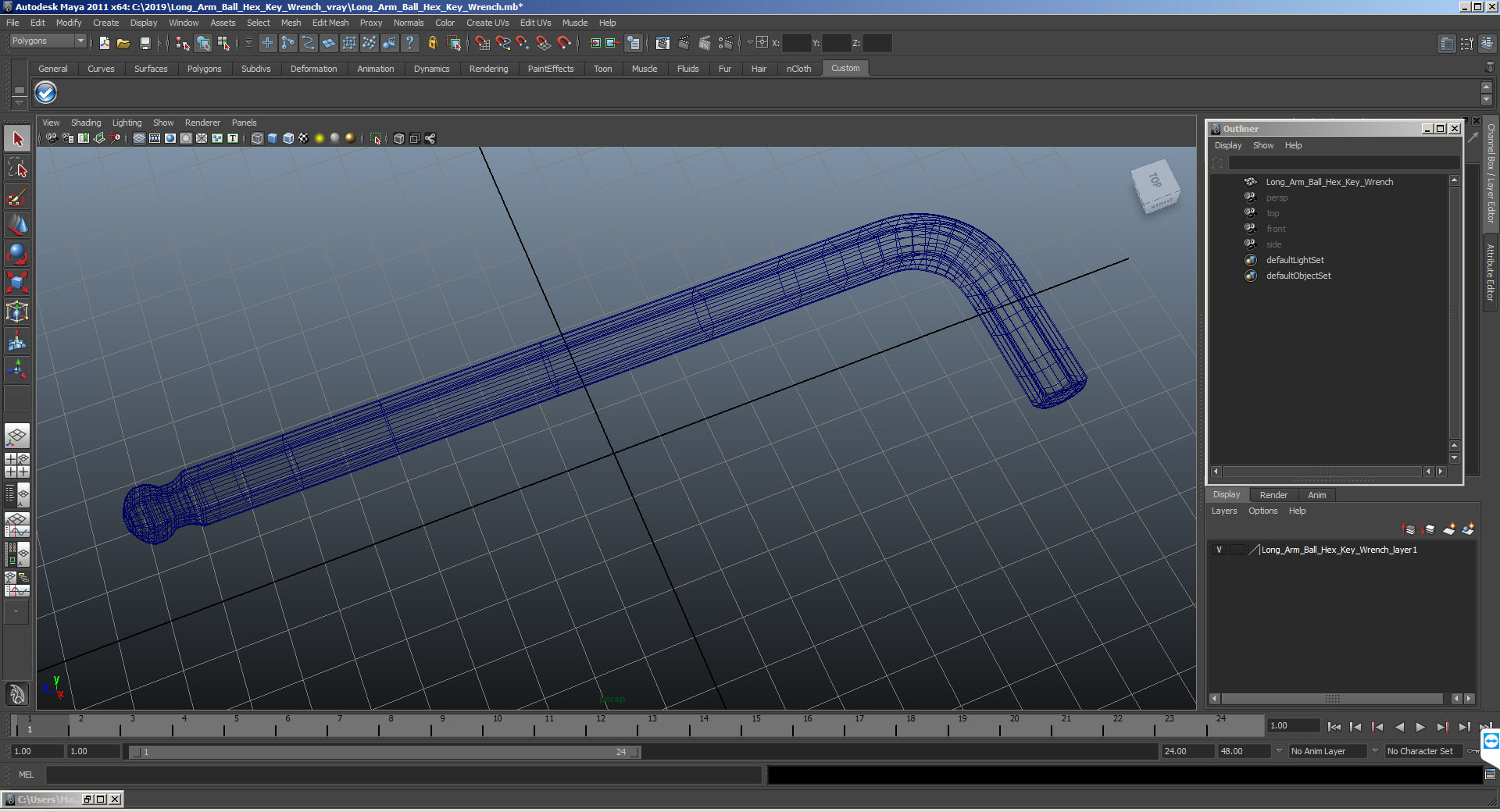Image resolution: width=1500 pixels, height=812 pixels.
Task: Open a scene with the folder icon
Action: tap(123, 43)
